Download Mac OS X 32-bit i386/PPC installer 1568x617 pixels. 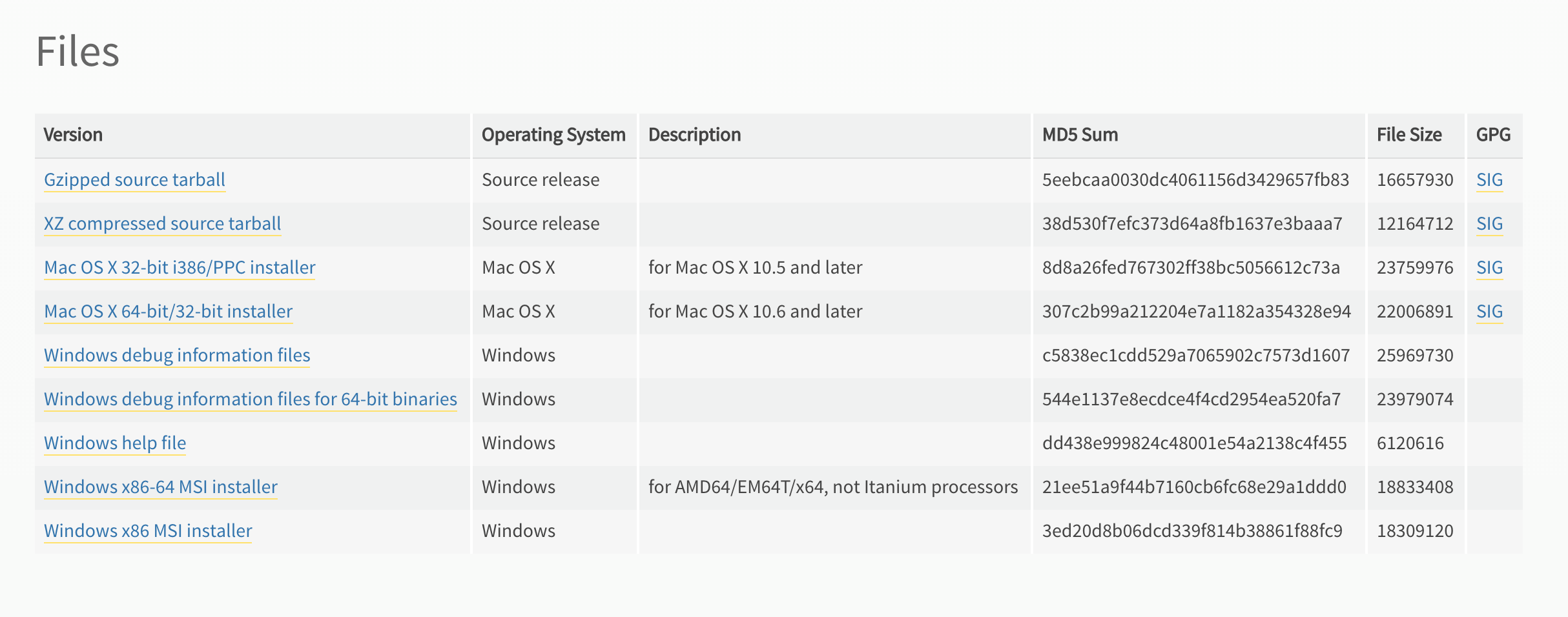tap(180, 267)
